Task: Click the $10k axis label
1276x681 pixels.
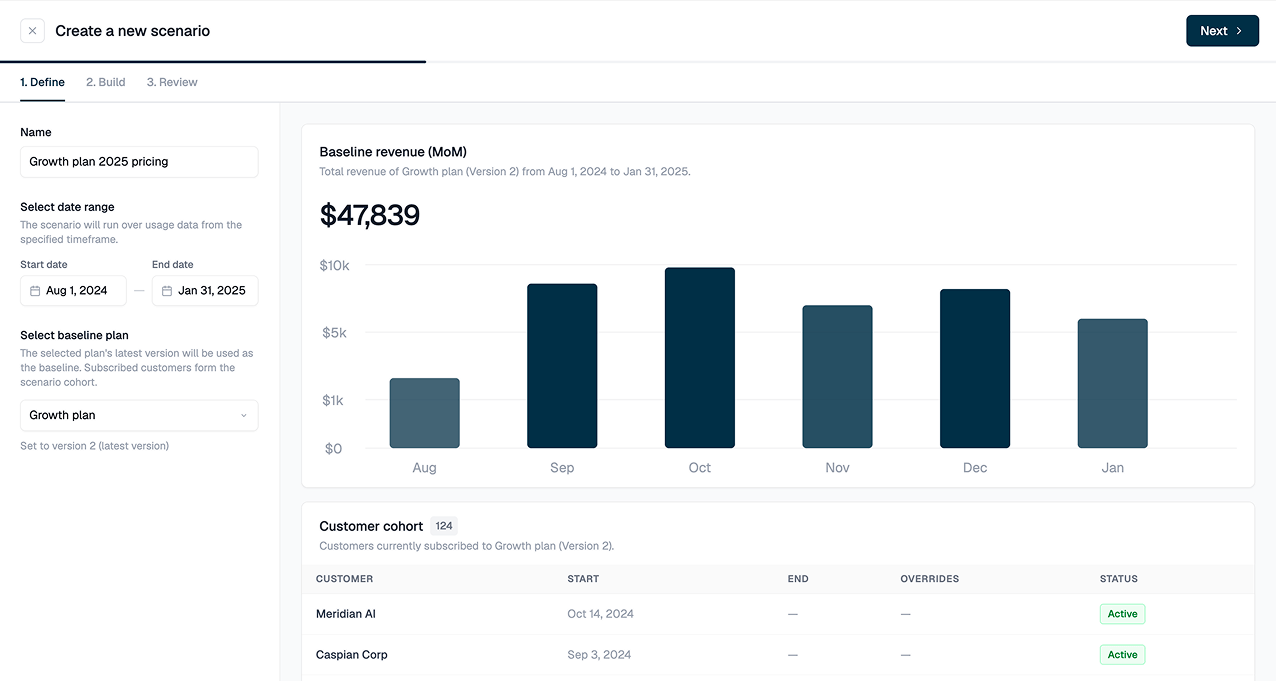Action: 334,265
